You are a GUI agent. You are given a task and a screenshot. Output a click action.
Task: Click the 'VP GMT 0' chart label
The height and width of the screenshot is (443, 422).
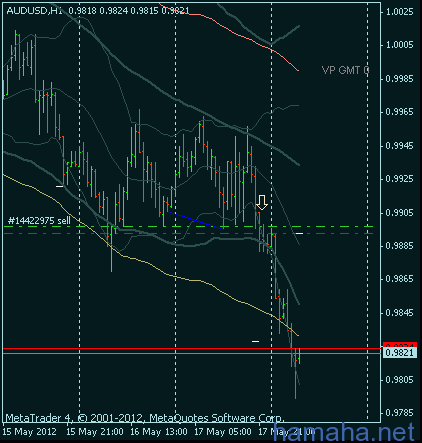[x=345, y=70]
